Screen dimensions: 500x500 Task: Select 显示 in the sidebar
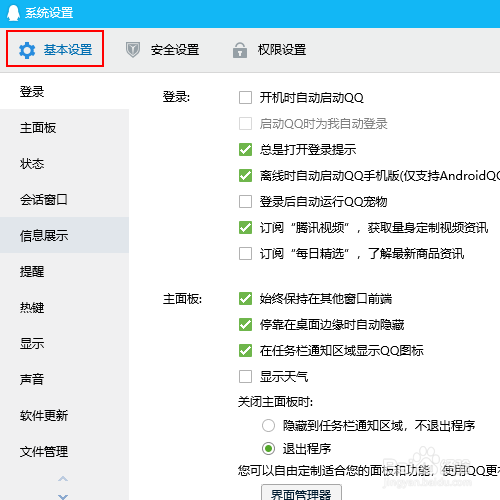(x=64, y=343)
